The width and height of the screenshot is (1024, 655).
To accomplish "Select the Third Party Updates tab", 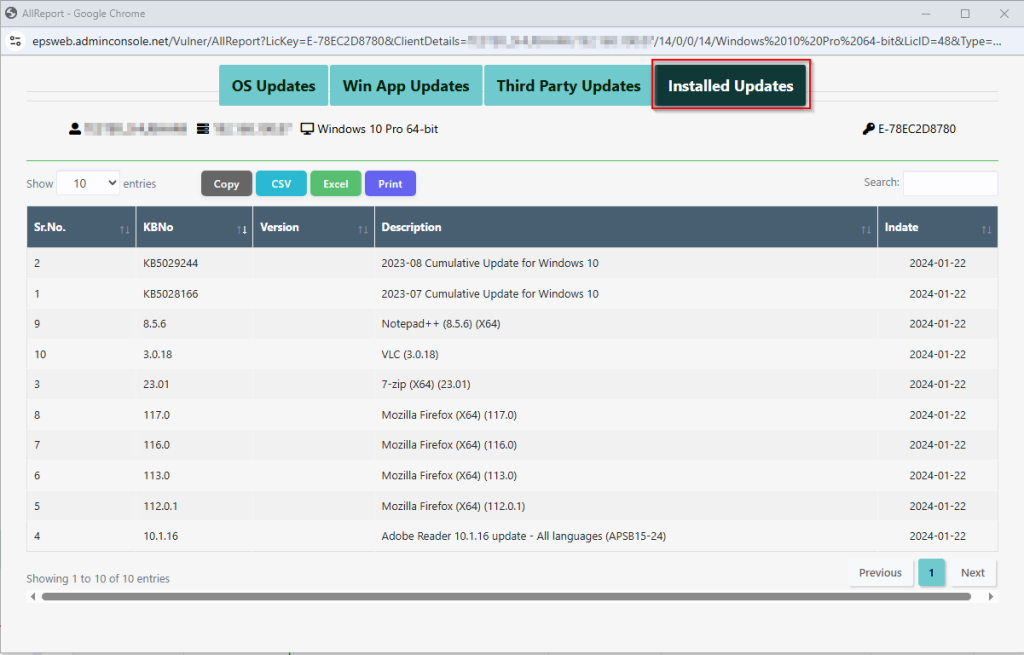I will point(568,86).
